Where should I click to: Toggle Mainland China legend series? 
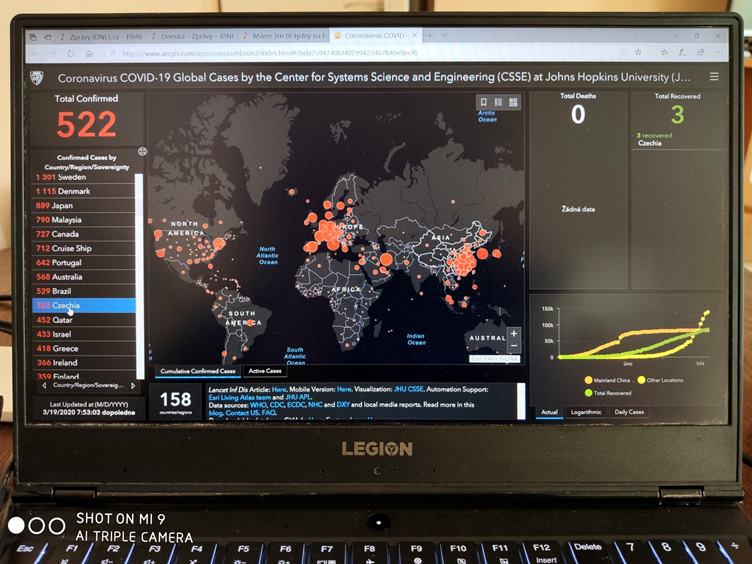pyautogui.click(x=607, y=380)
